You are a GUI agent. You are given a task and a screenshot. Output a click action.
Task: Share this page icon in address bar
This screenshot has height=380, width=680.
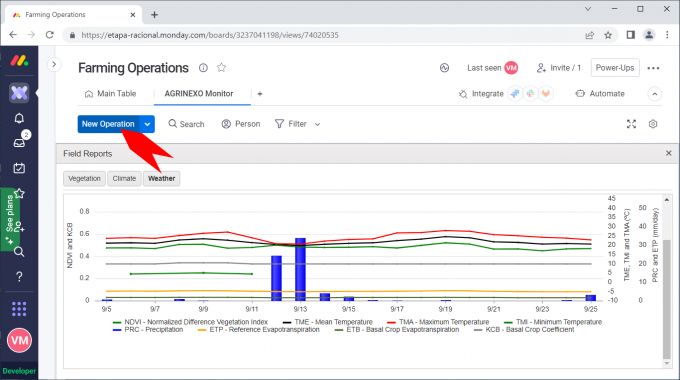pos(589,35)
